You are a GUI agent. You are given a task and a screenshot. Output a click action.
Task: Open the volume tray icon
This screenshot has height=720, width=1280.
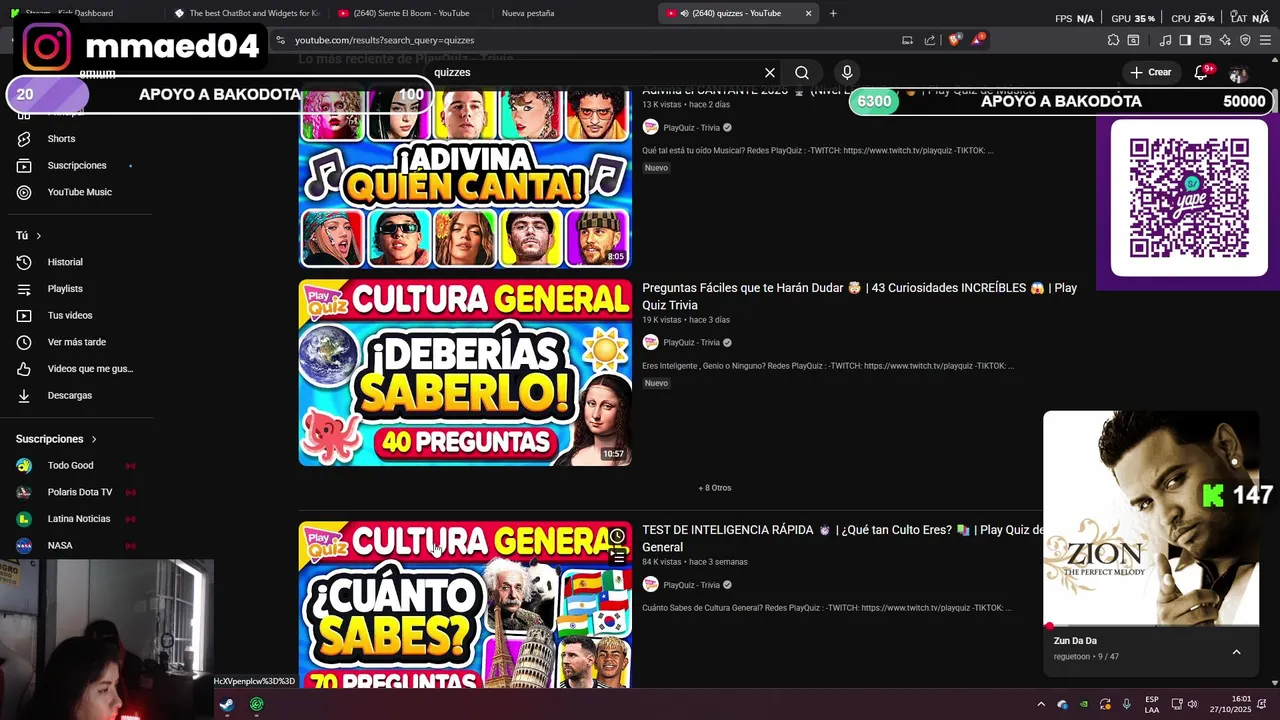[1192, 704]
